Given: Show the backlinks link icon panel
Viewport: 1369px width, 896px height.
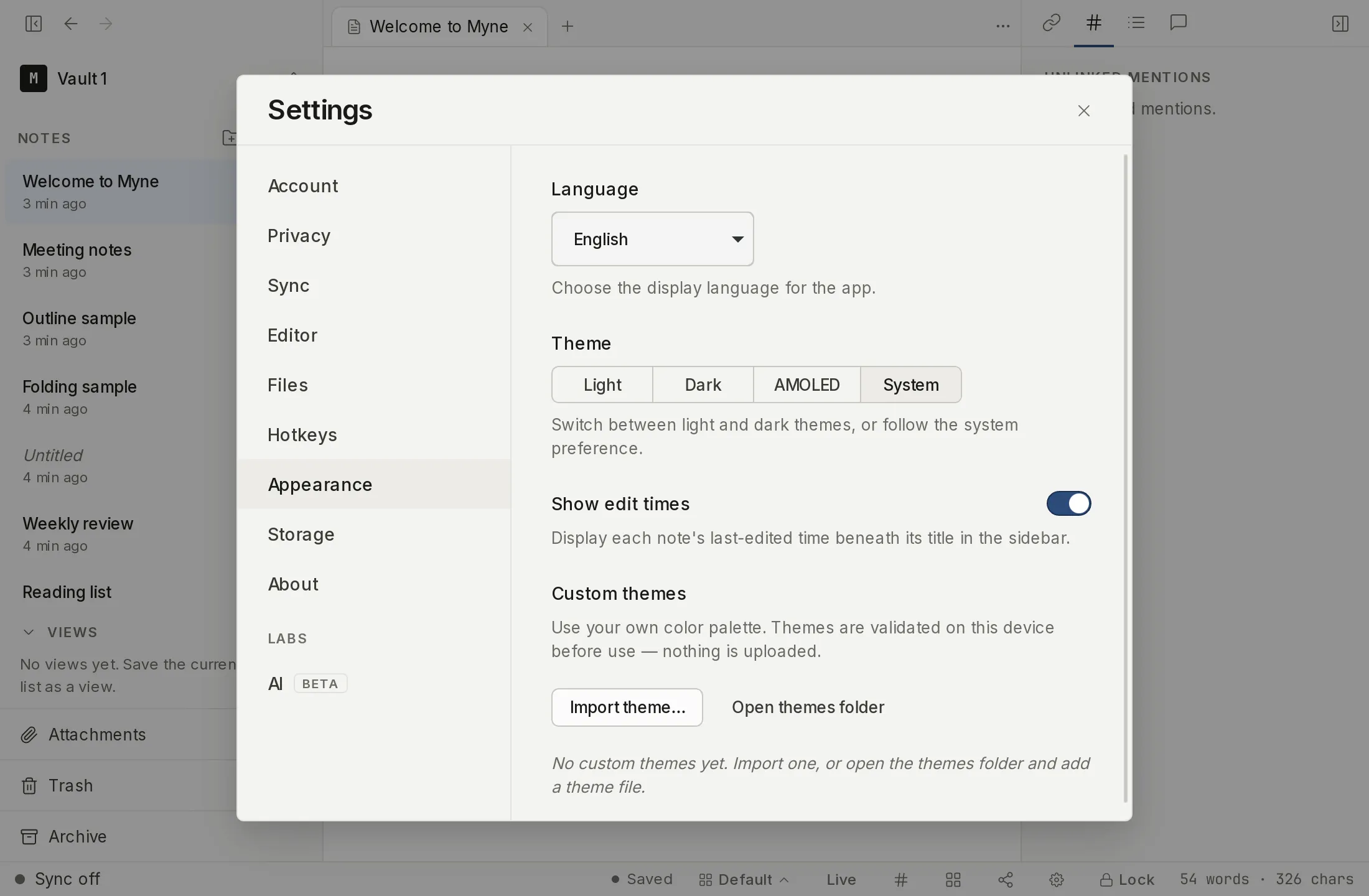Looking at the screenshot, I should (1052, 23).
